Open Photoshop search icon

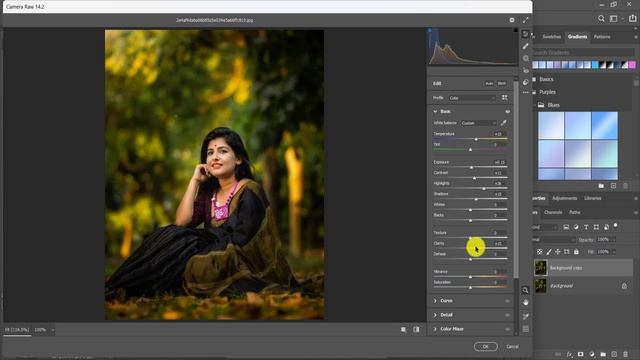click(x=601, y=18)
